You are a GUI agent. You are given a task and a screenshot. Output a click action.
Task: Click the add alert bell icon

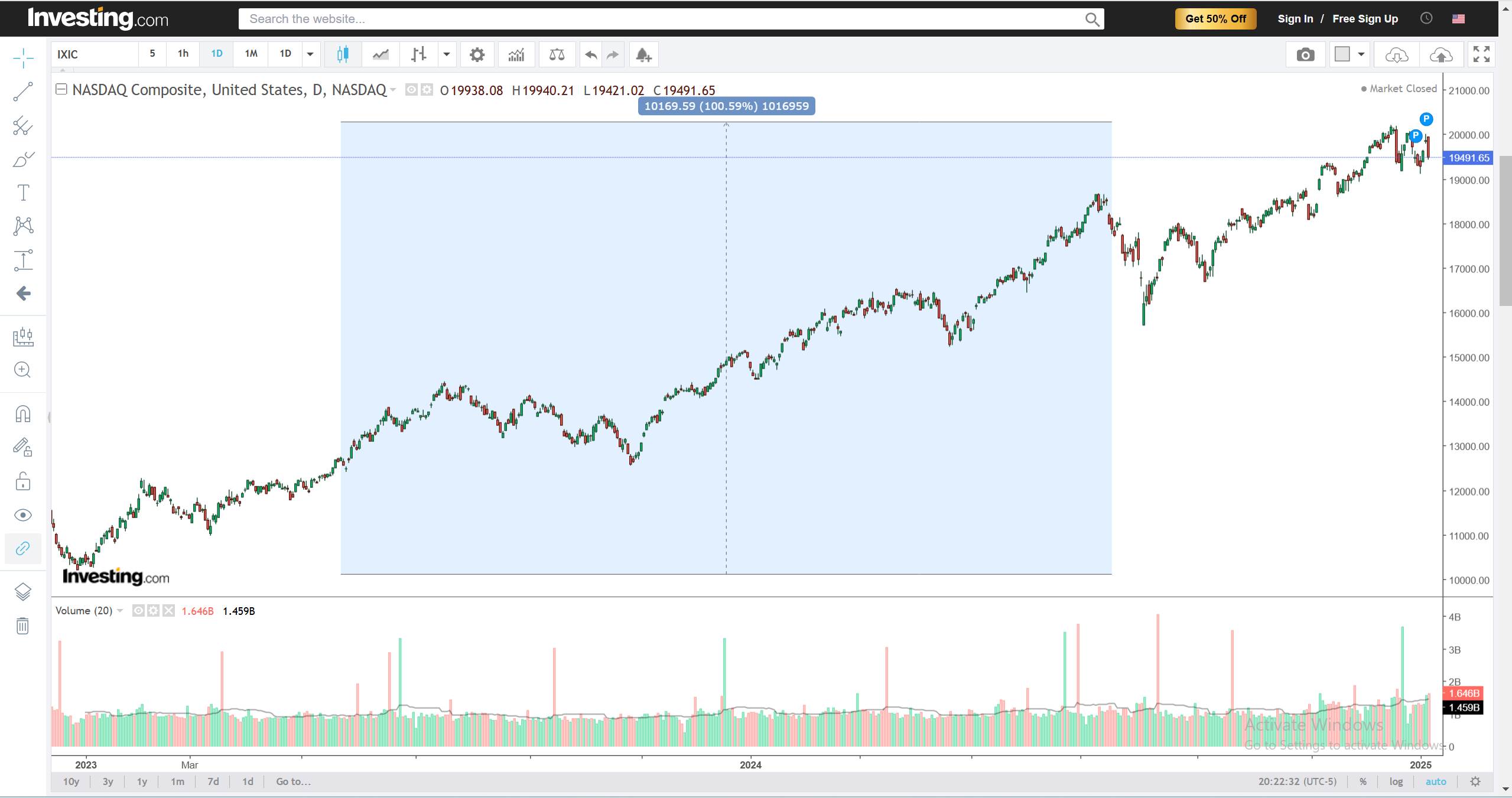coord(643,55)
